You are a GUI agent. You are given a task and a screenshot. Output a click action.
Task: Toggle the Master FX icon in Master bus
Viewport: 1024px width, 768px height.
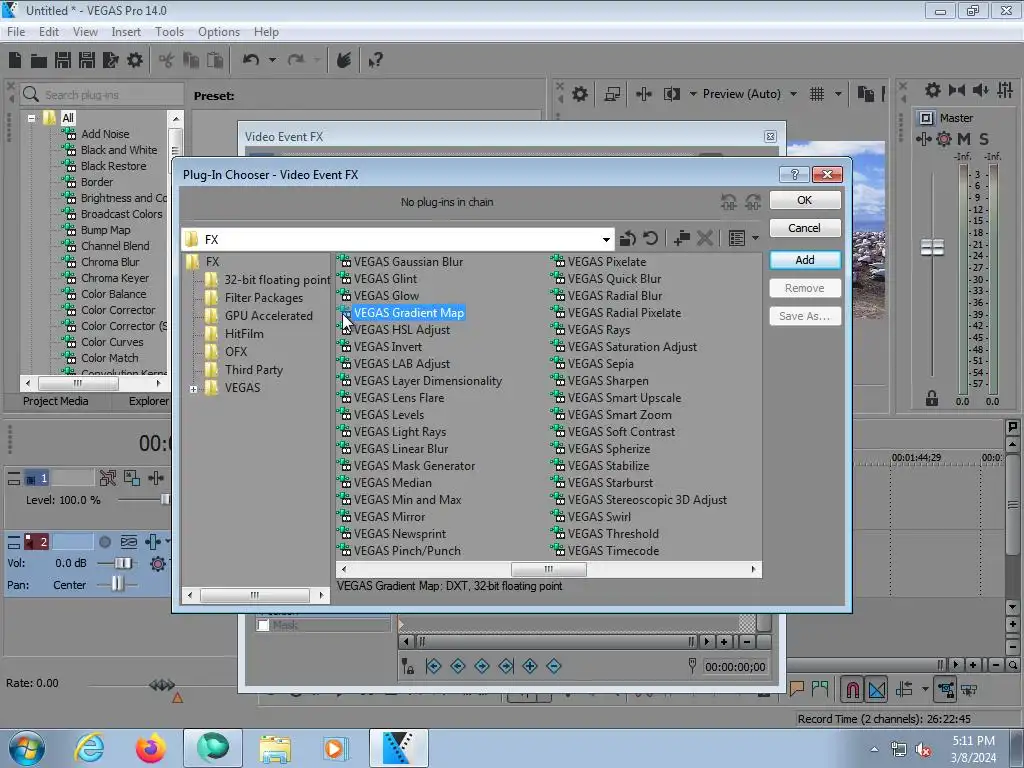coord(944,138)
